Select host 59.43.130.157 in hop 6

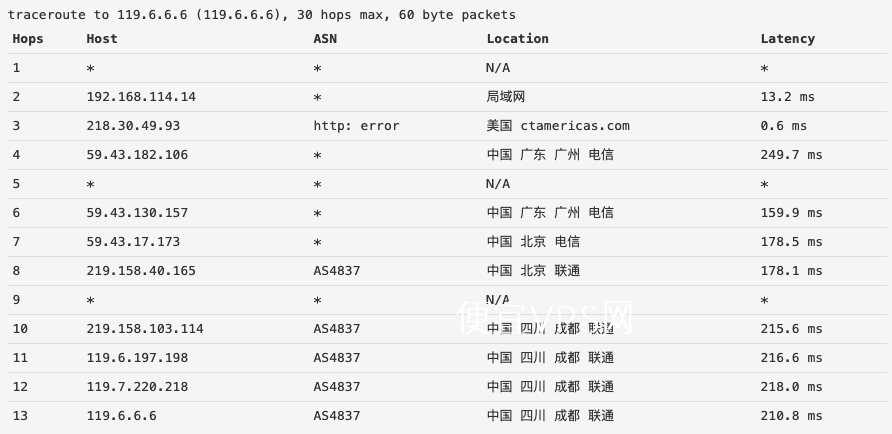pyautogui.click(x=137, y=213)
